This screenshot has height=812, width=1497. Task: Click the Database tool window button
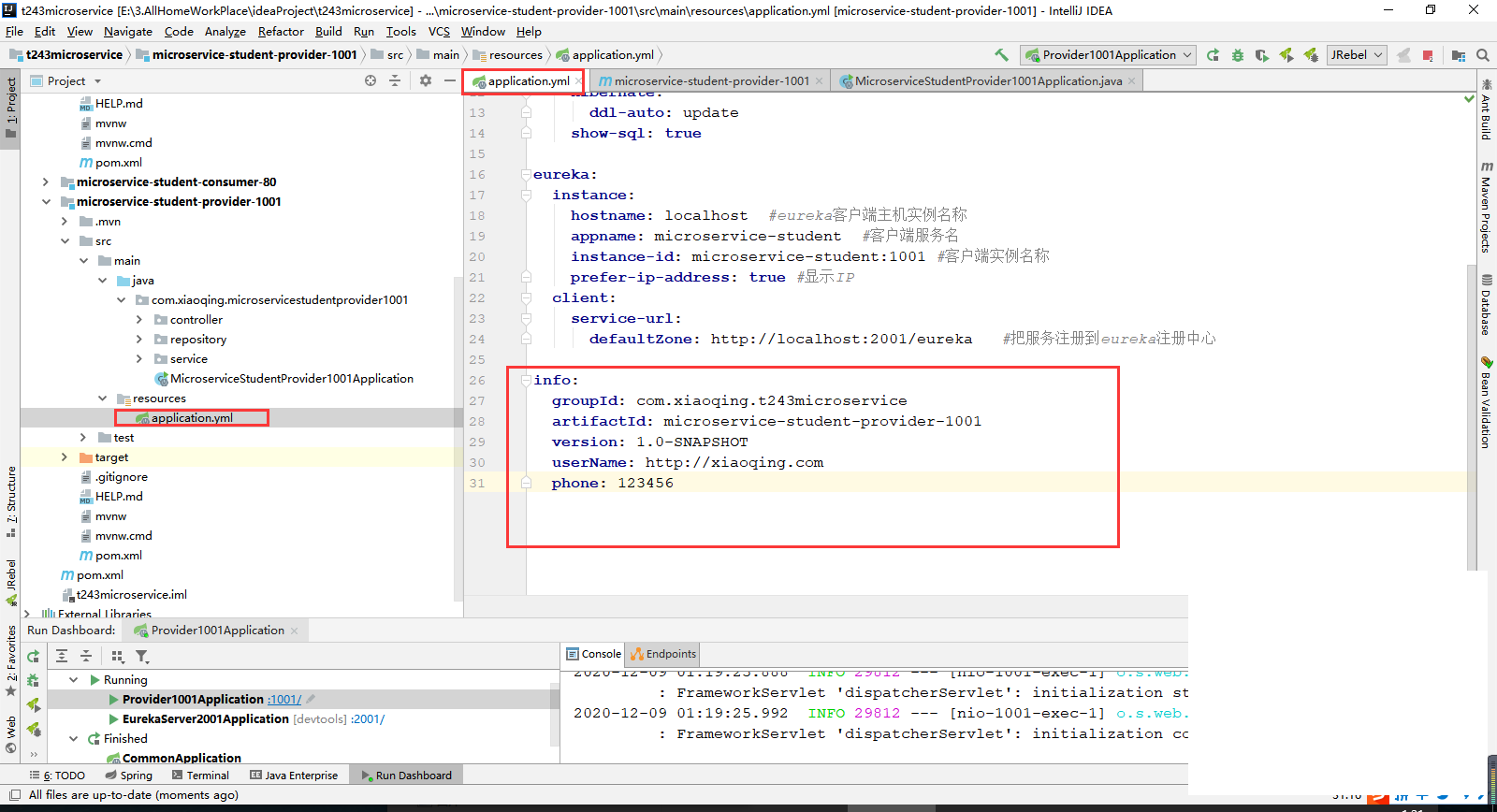[x=1486, y=305]
